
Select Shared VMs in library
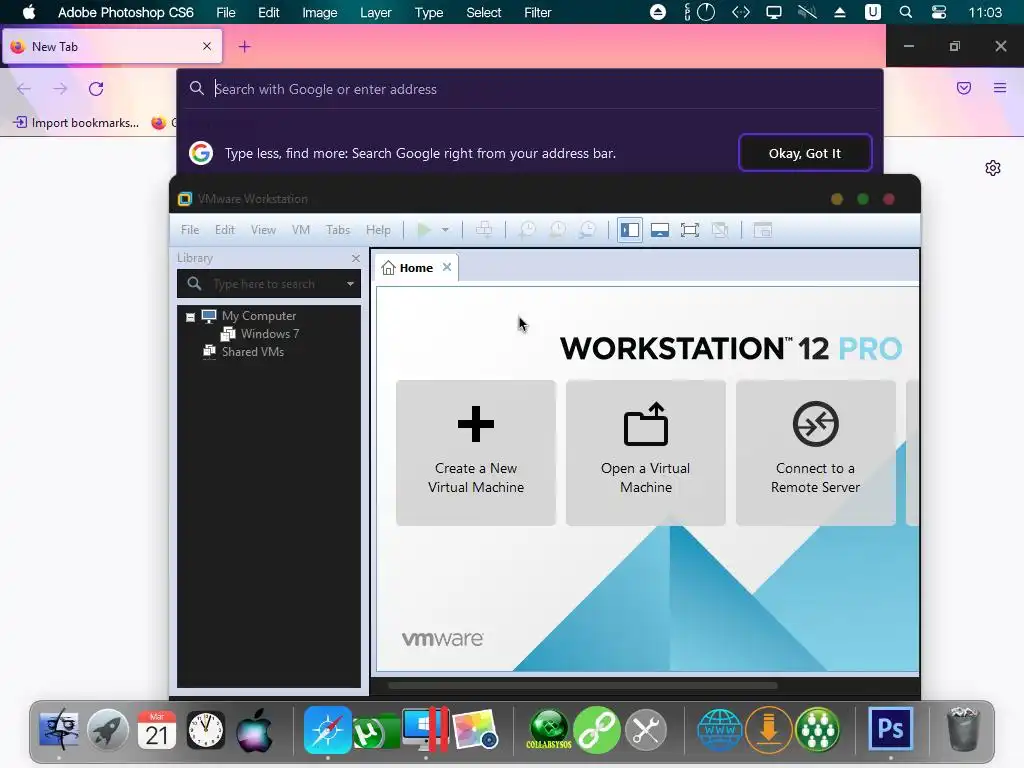pos(252,351)
